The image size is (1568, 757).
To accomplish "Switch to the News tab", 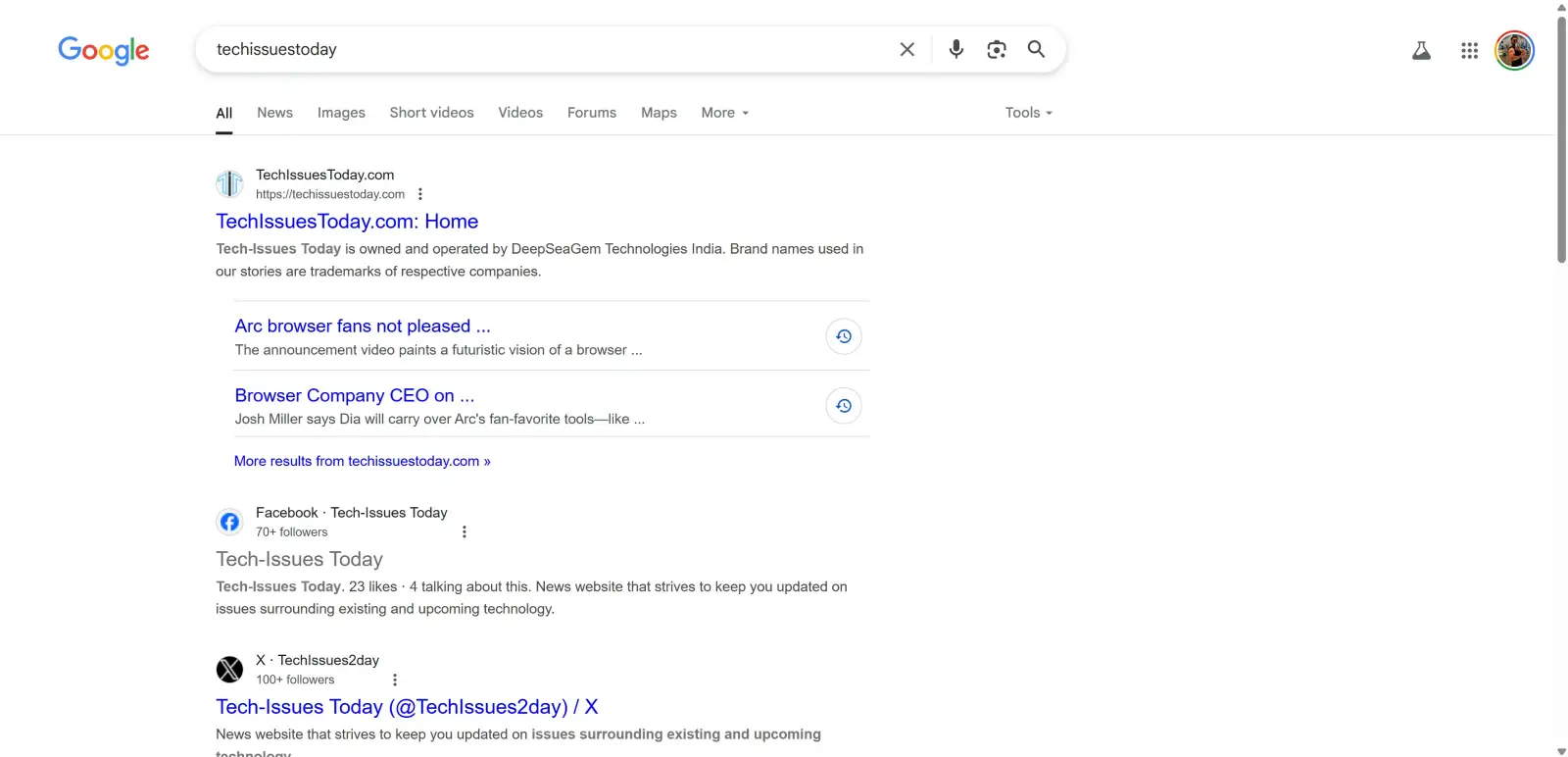I will pos(274,113).
